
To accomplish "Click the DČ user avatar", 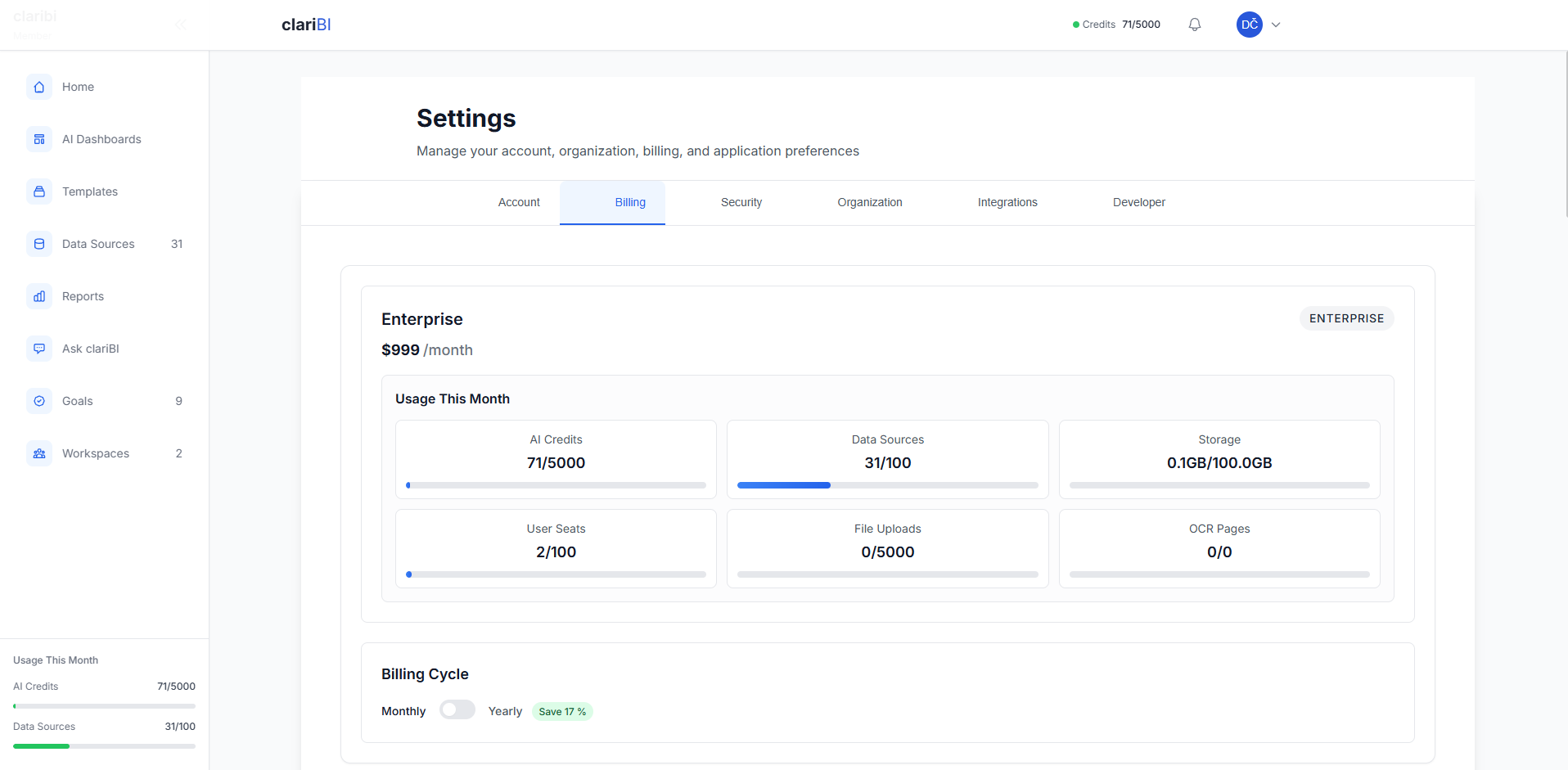I will point(1250,25).
